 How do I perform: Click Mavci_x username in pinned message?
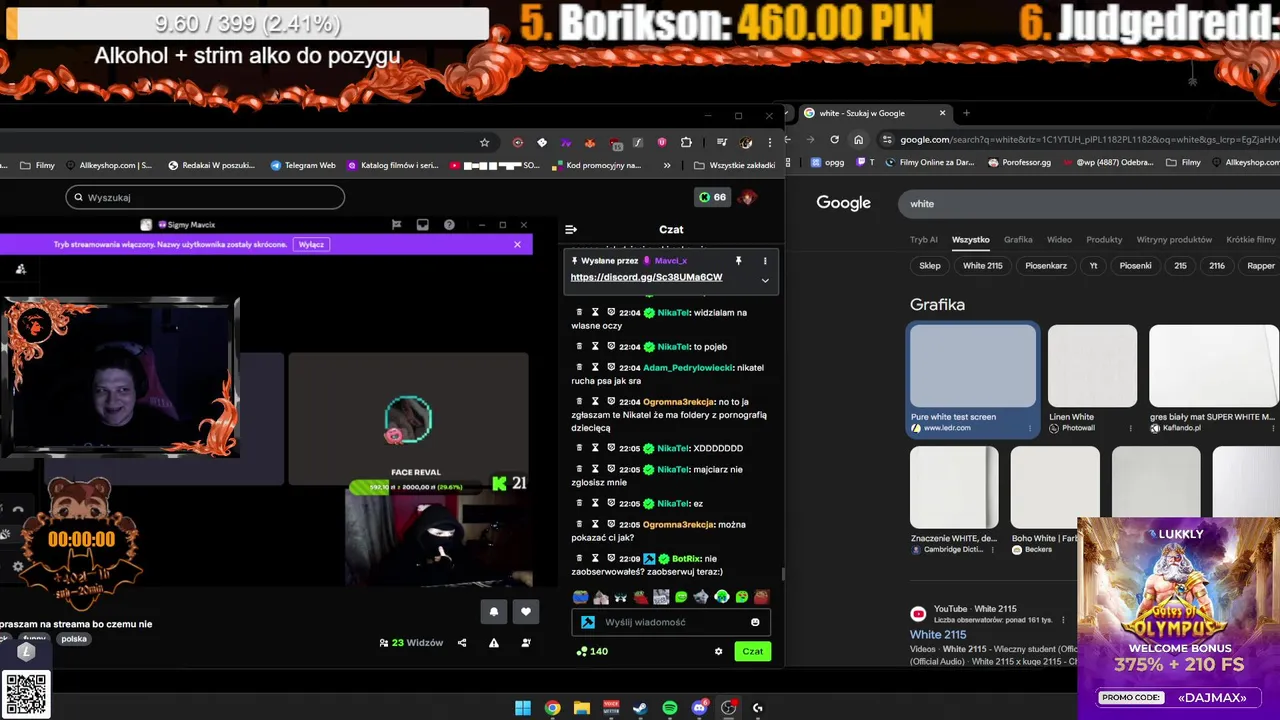pos(670,261)
